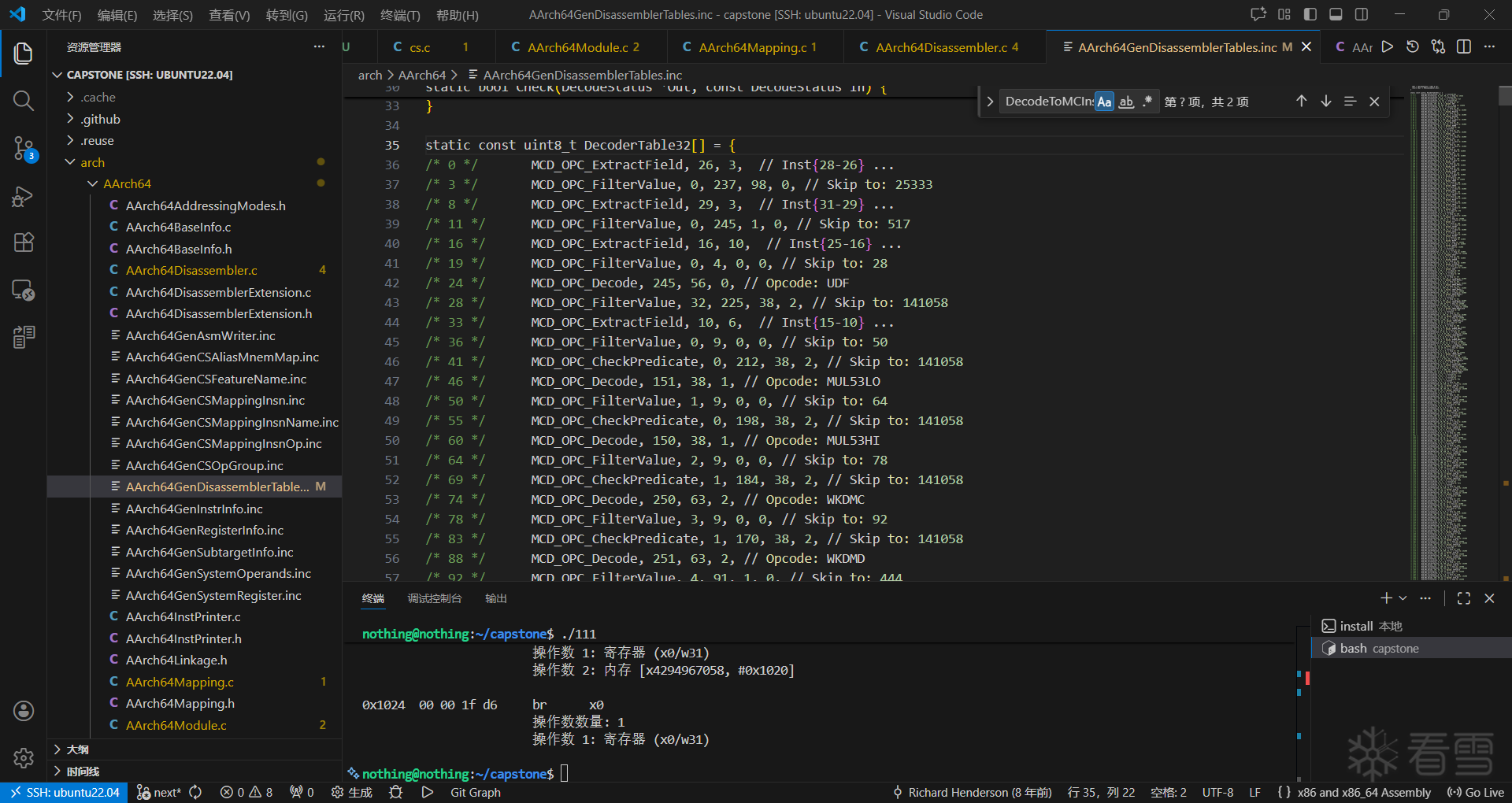Viewport: 1512px width, 803px height.
Task: Toggle Match Case in find widget
Action: pos(1105,102)
